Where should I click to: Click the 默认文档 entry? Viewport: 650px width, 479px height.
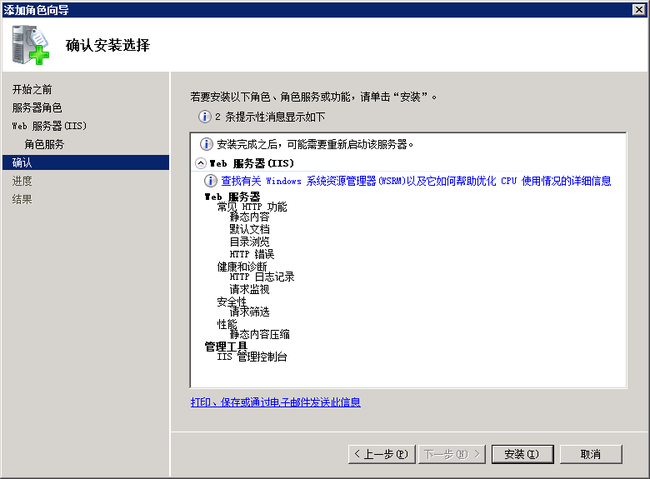click(x=249, y=229)
